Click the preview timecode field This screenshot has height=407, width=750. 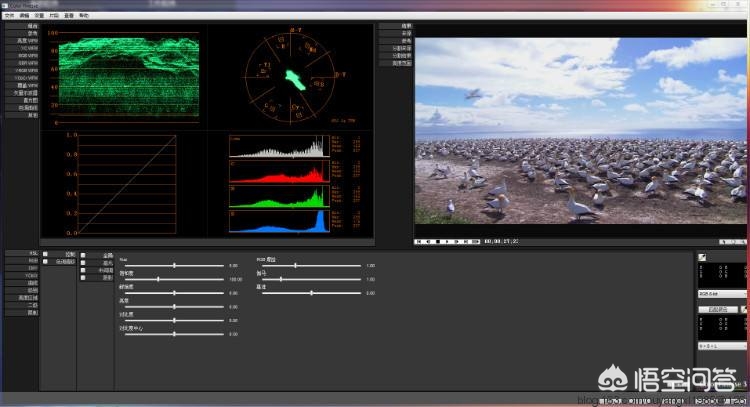coord(500,241)
